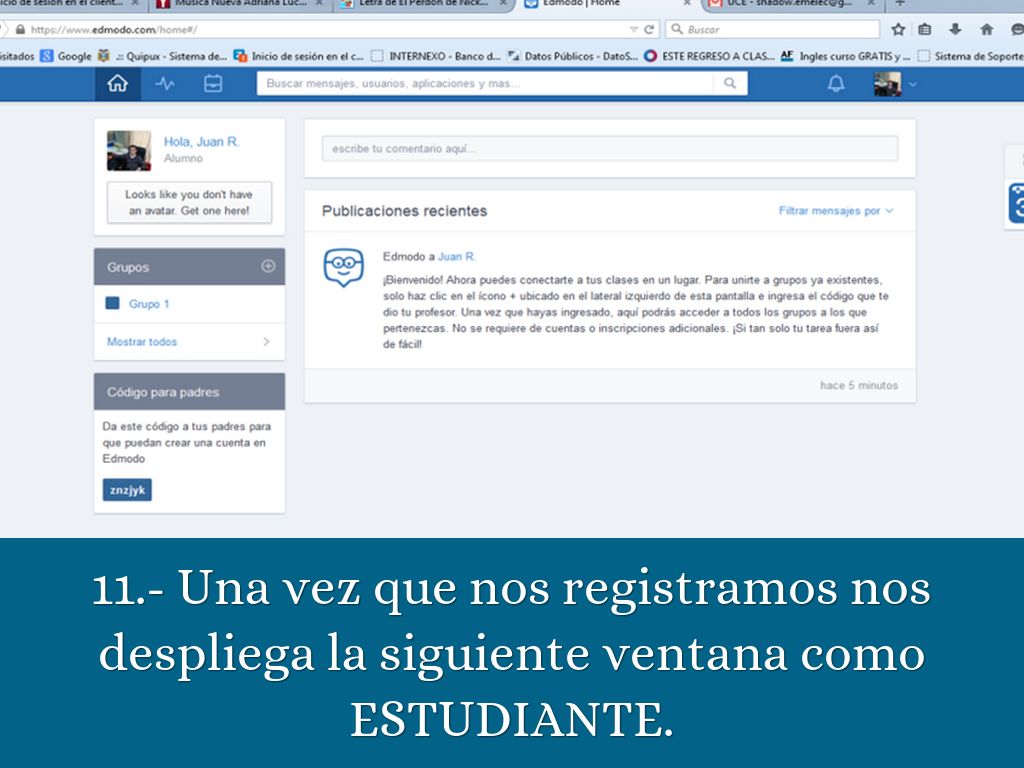
Task: Click the Edmodo mascot post avatar
Action: pos(343,267)
